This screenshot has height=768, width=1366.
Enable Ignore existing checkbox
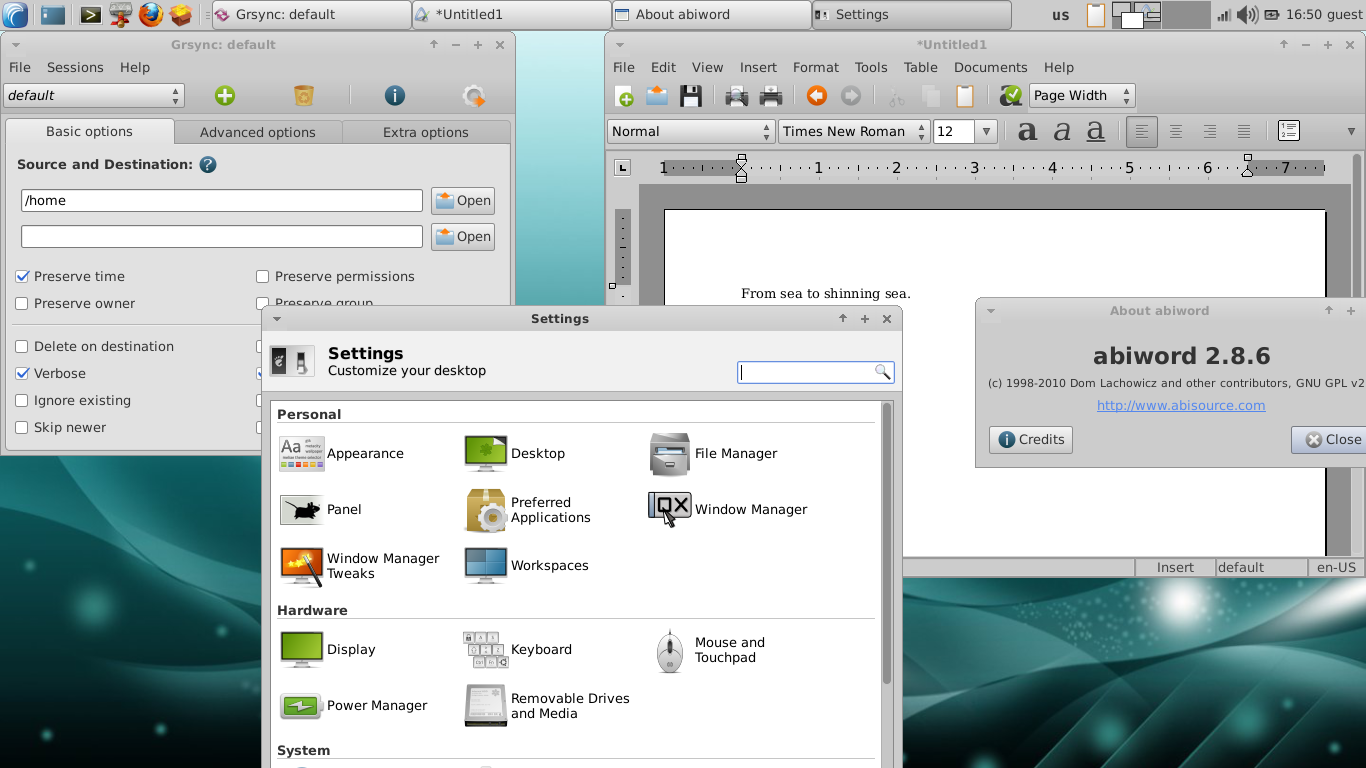coord(73,400)
